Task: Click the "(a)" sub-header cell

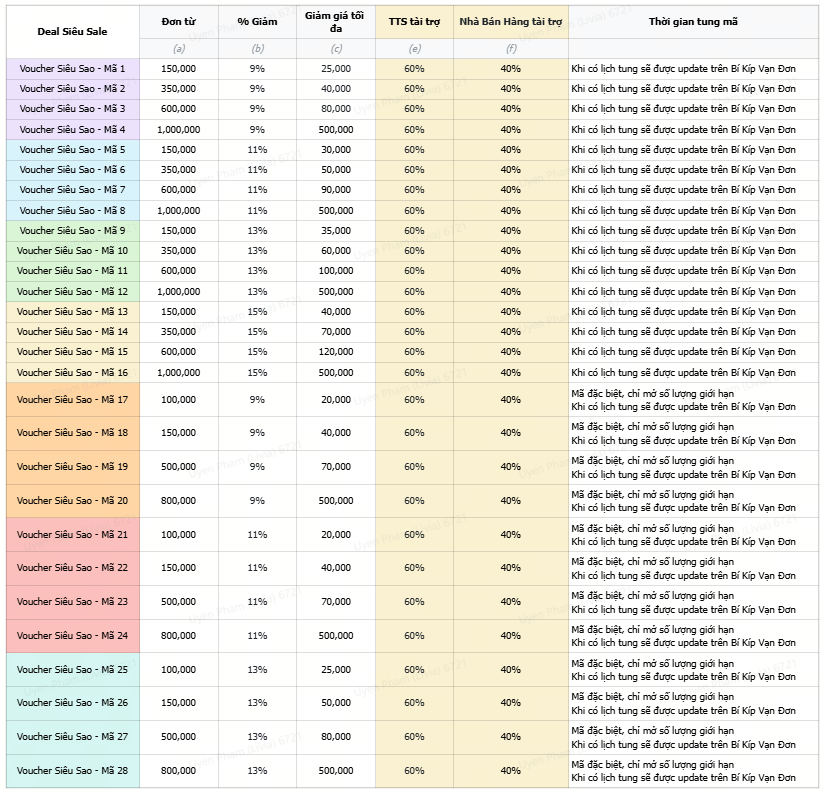Action: pos(178,48)
